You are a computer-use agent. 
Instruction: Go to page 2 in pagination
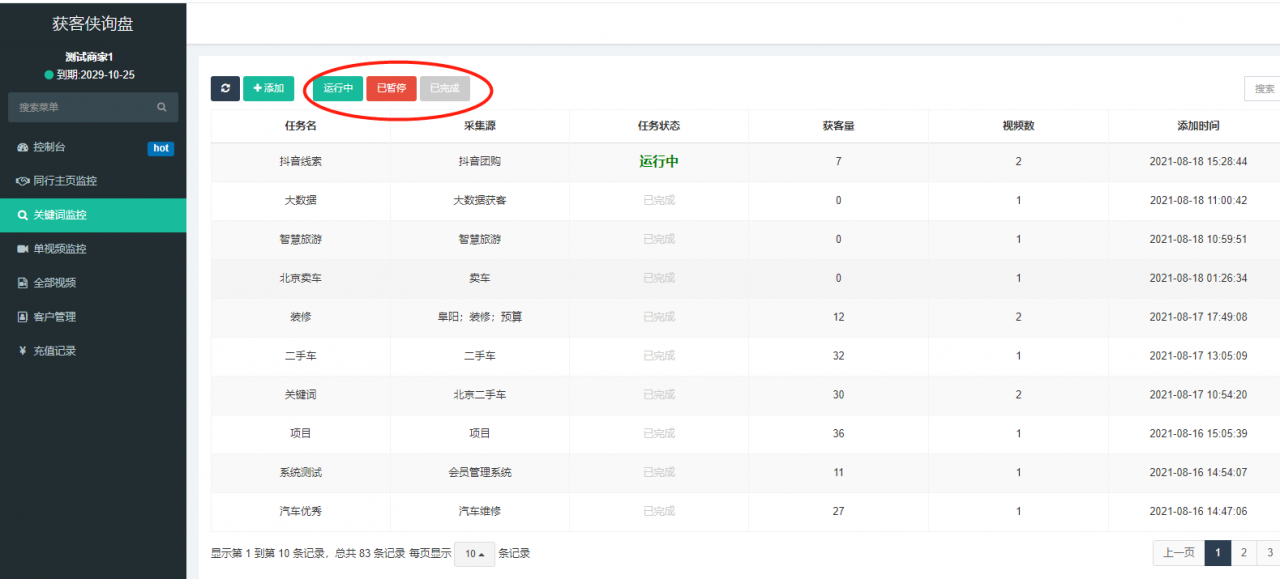[1243, 553]
